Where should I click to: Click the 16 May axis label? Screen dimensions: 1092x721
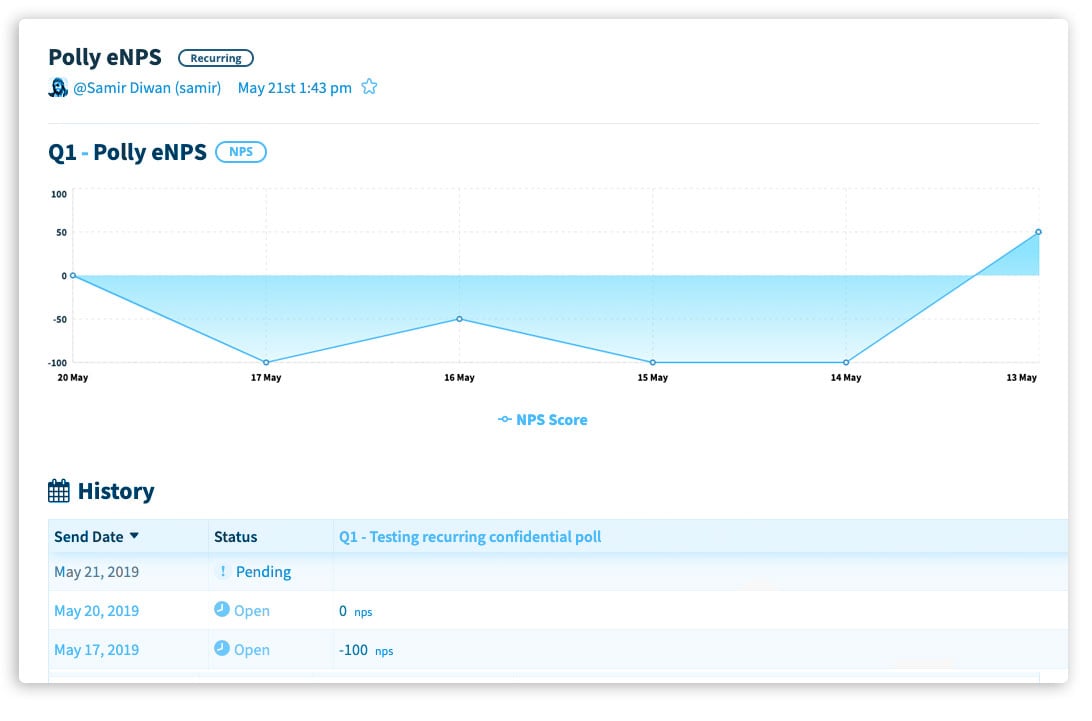pyautogui.click(x=460, y=378)
